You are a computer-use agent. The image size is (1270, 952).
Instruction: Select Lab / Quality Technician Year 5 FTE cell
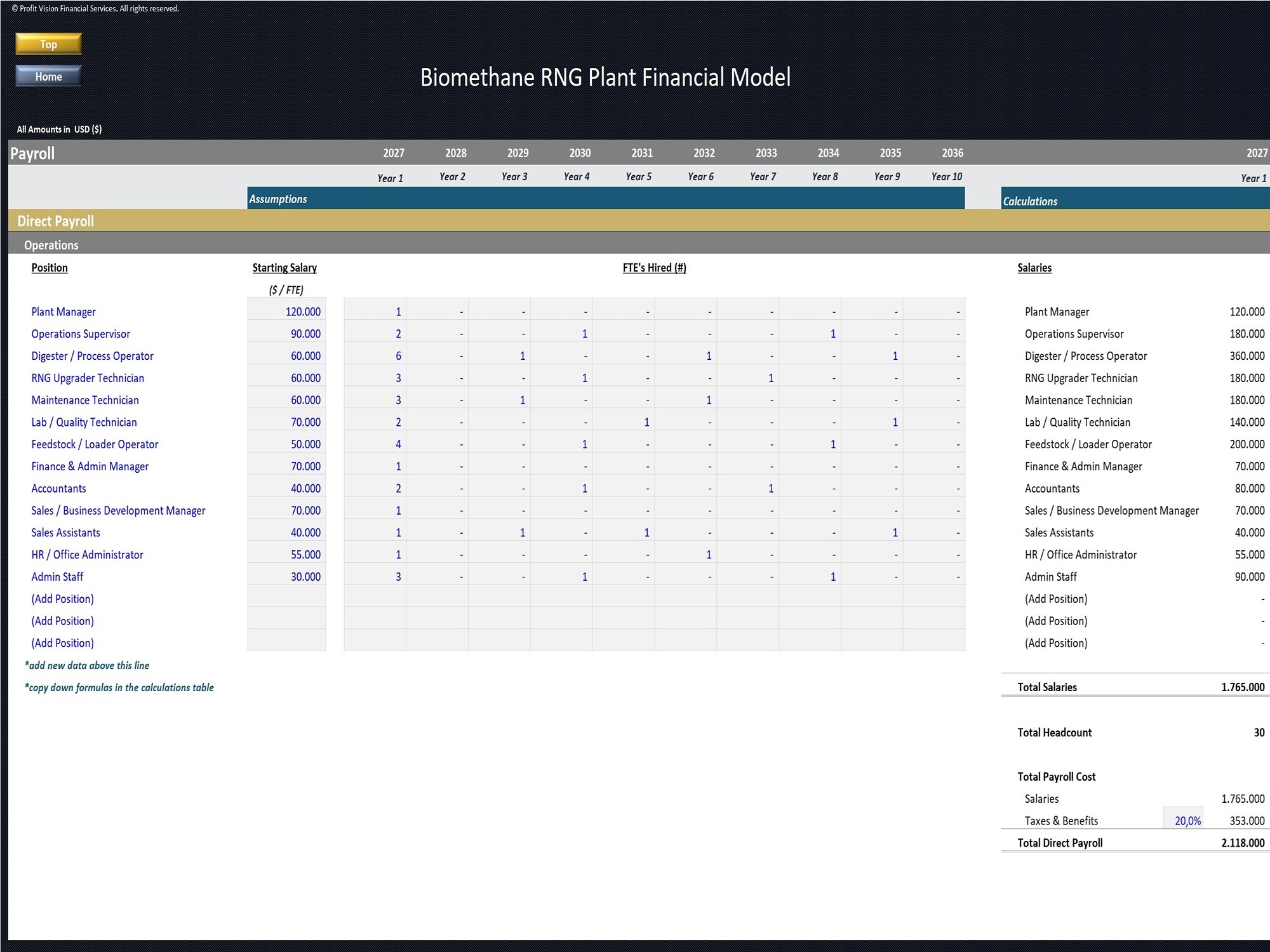624,422
